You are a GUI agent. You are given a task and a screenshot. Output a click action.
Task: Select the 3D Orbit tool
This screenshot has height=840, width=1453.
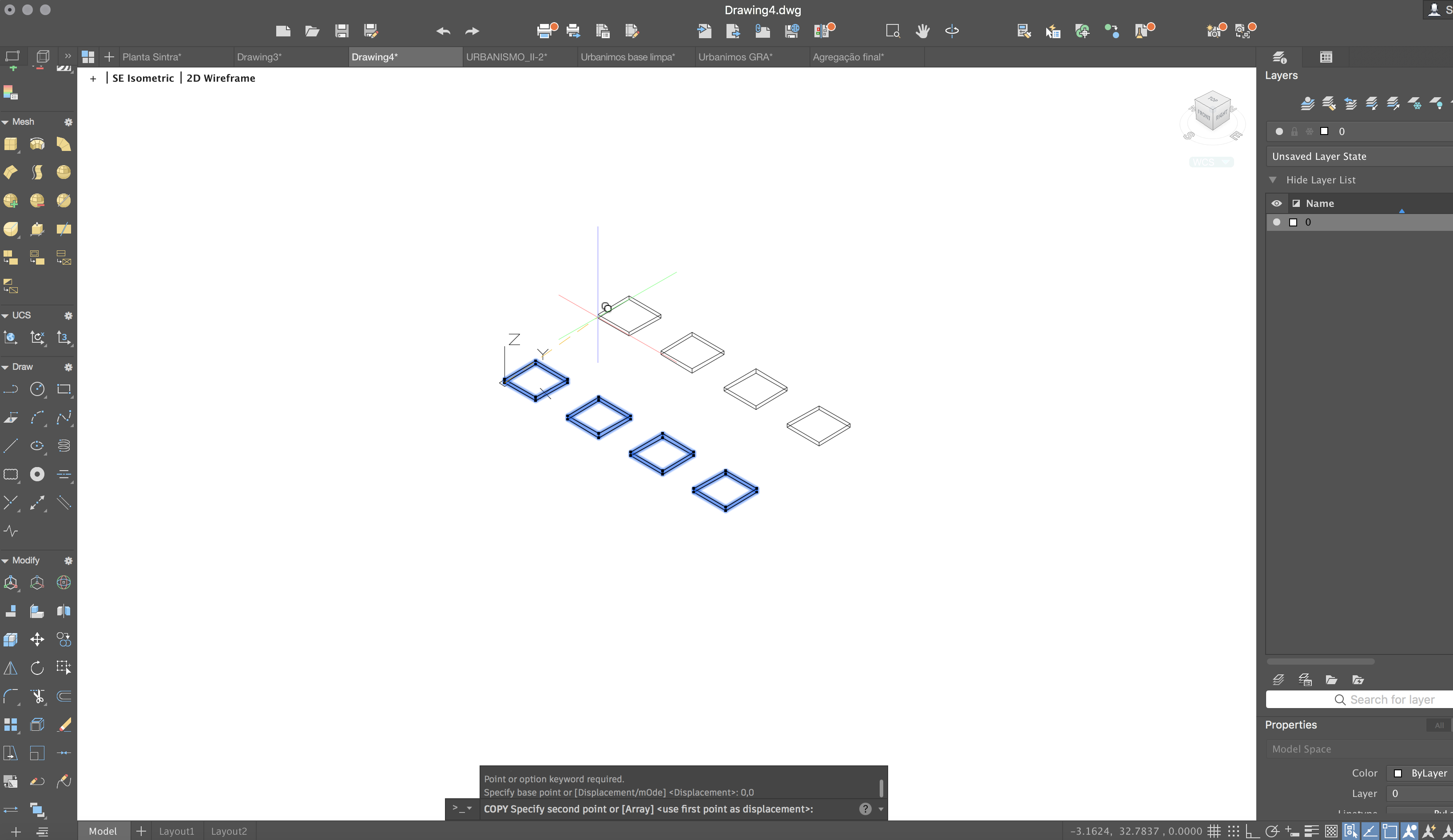click(x=952, y=31)
